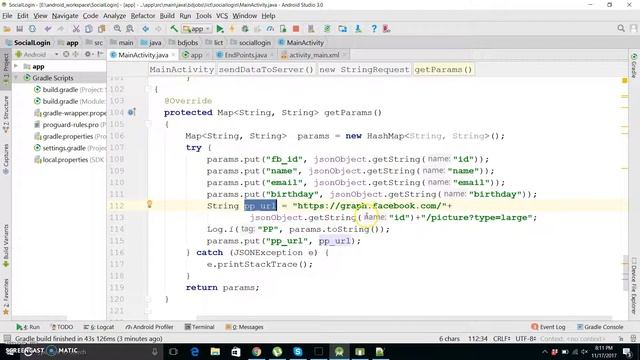
Task: Open file with the folder icon
Action: coord(7,29)
